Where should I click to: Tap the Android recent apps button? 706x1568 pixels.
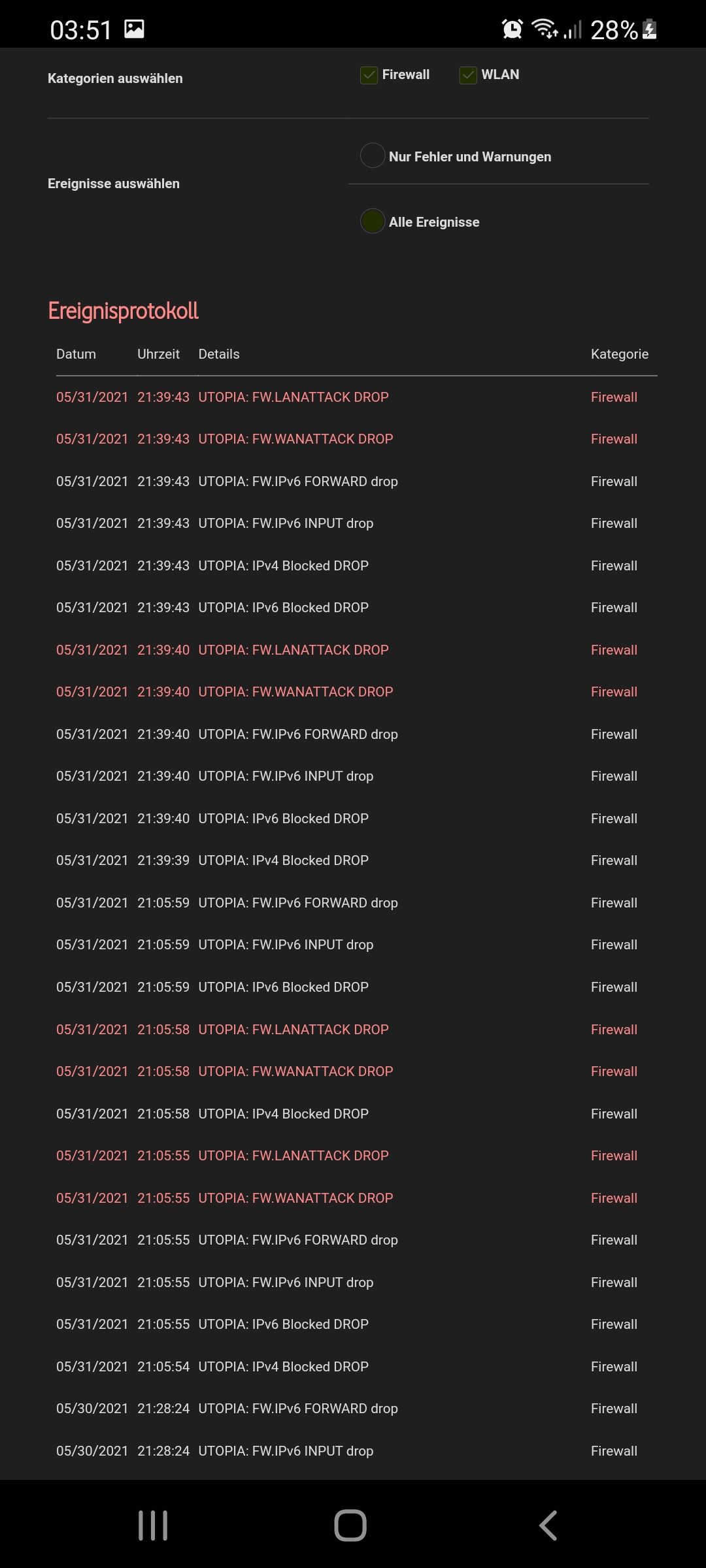(153, 1526)
